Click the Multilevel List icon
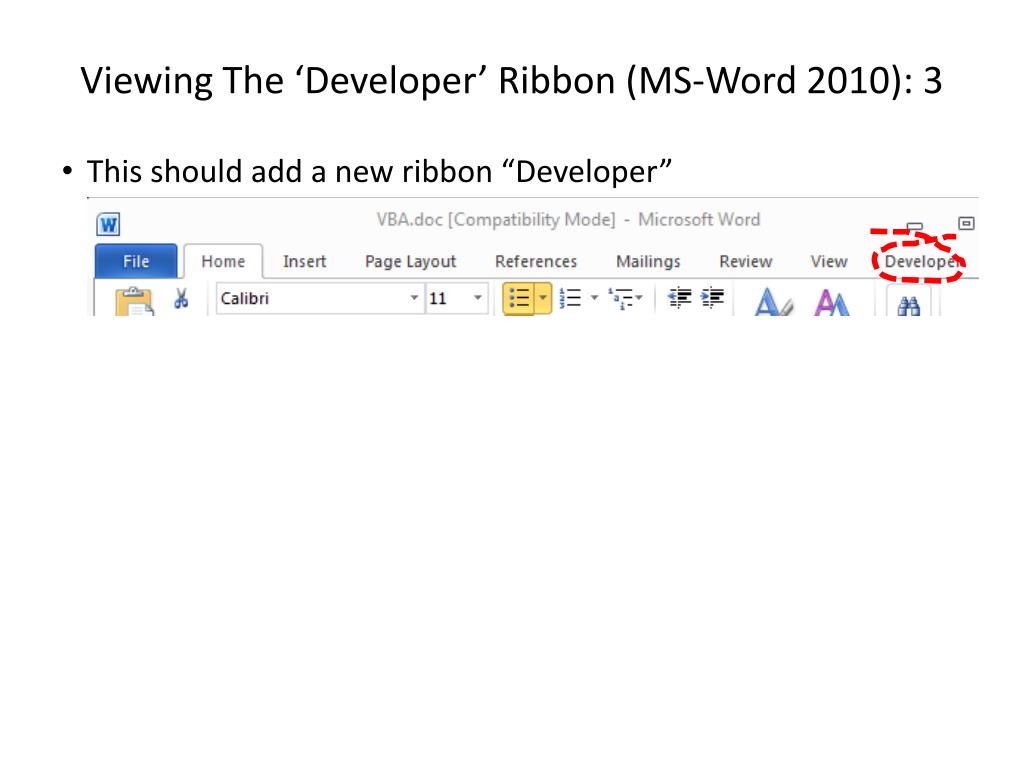 [x=620, y=298]
